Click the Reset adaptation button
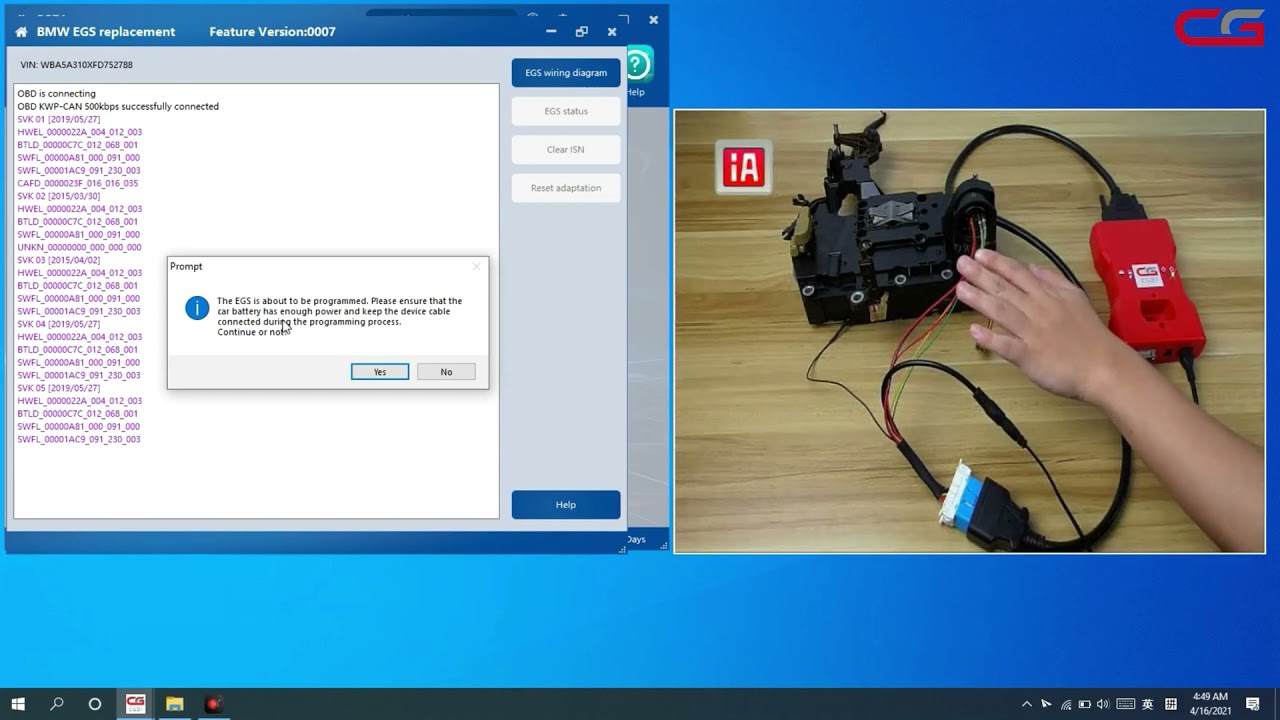The image size is (1280, 720). pyautogui.click(x=566, y=188)
